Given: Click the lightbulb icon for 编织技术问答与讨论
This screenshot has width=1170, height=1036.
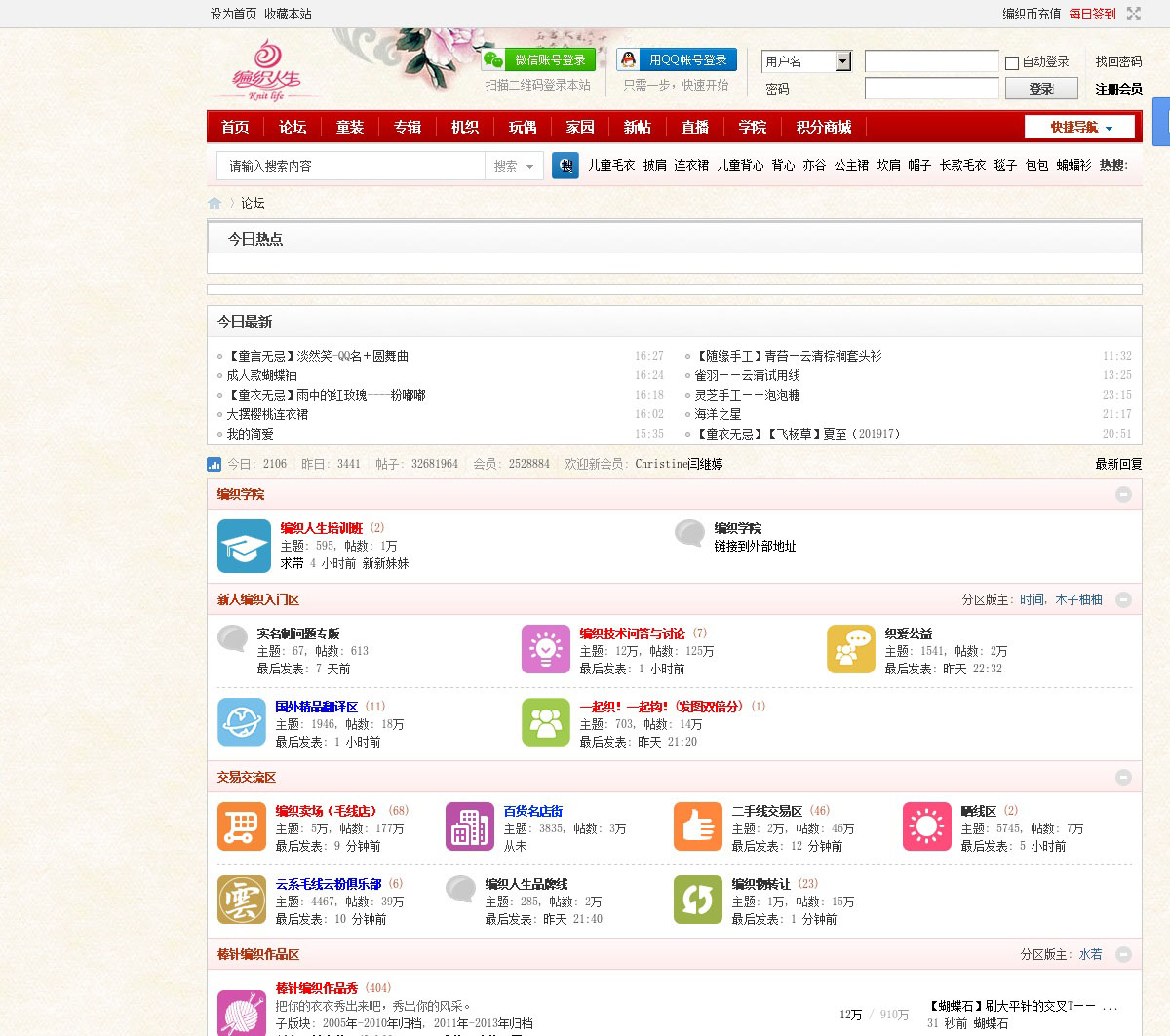Looking at the screenshot, I should click(x=546, y=649).
